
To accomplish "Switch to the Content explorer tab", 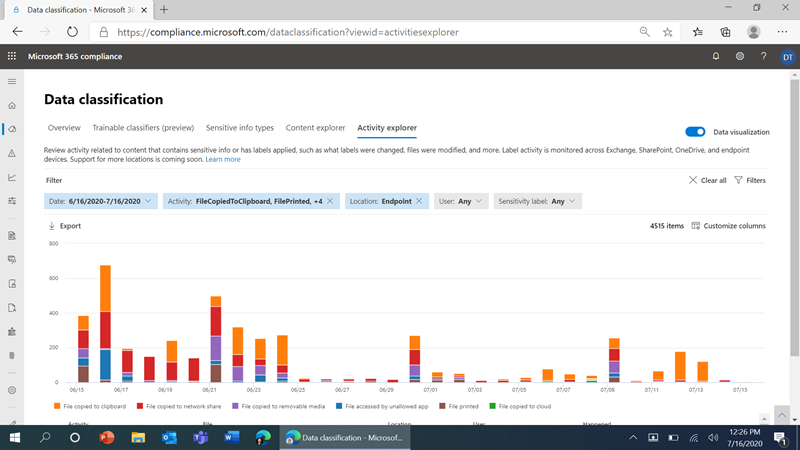I will point(315,128).
